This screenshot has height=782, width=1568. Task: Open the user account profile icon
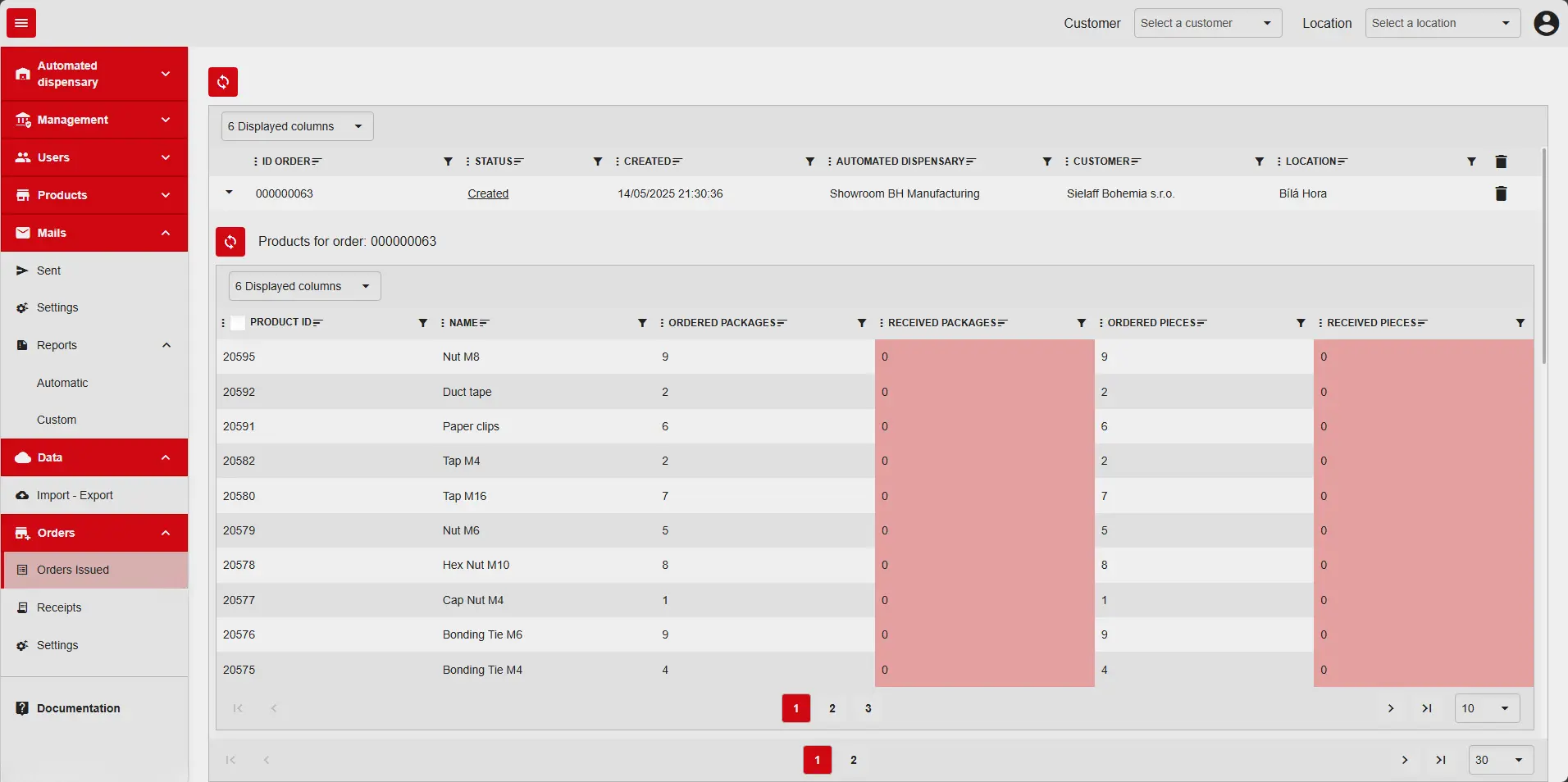click(x=1546, y=23)
